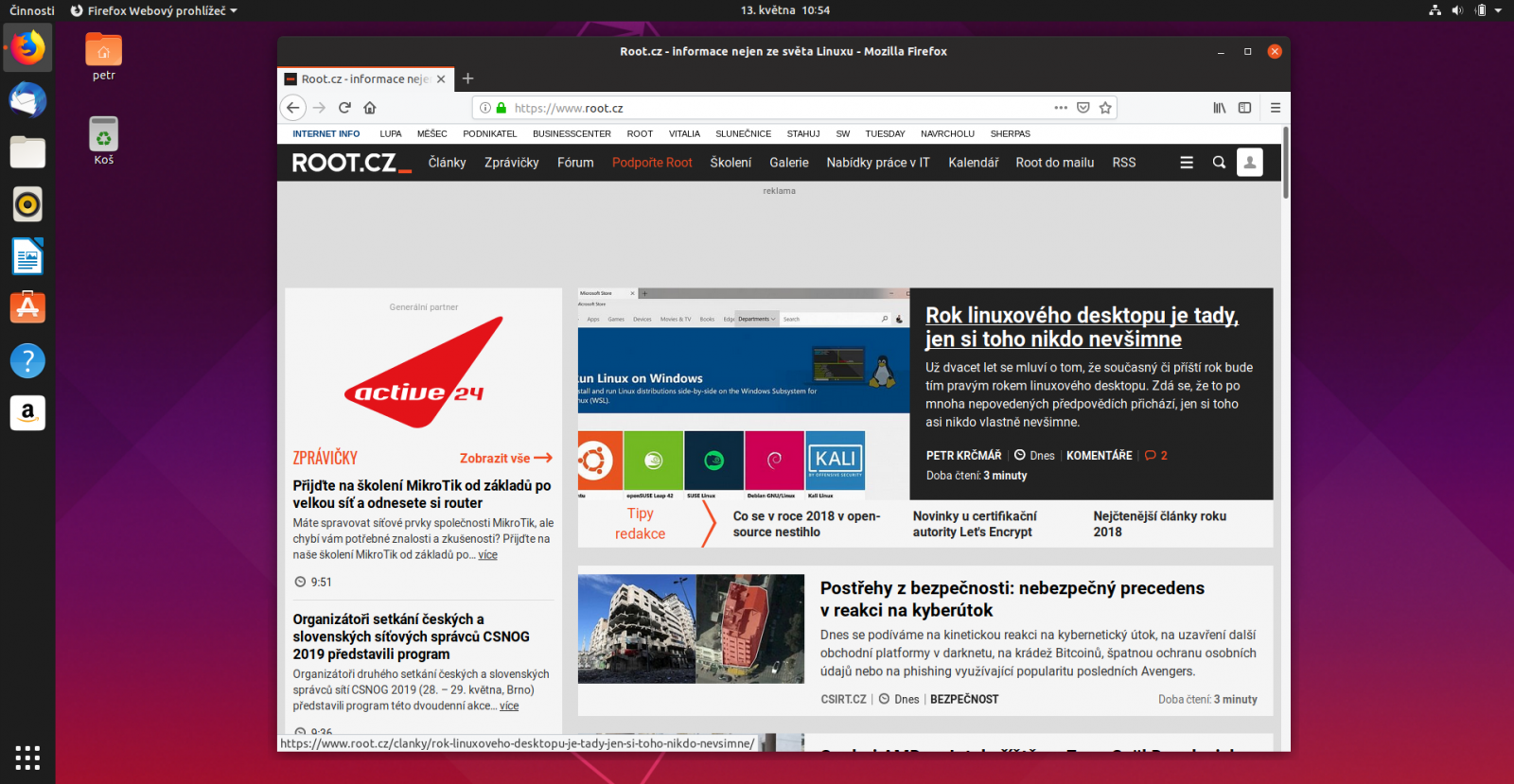This screenshot has width=1514, height=784.
Task: Click the Linux on Windows article image
Action: point(744,393)
